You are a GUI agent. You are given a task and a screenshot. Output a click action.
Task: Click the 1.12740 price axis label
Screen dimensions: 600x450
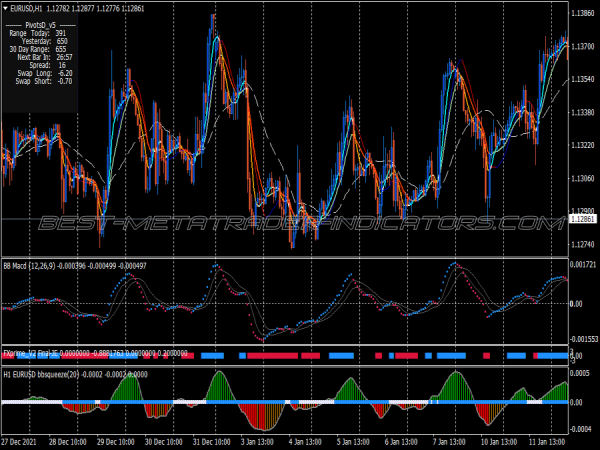[x=583, y=244]
